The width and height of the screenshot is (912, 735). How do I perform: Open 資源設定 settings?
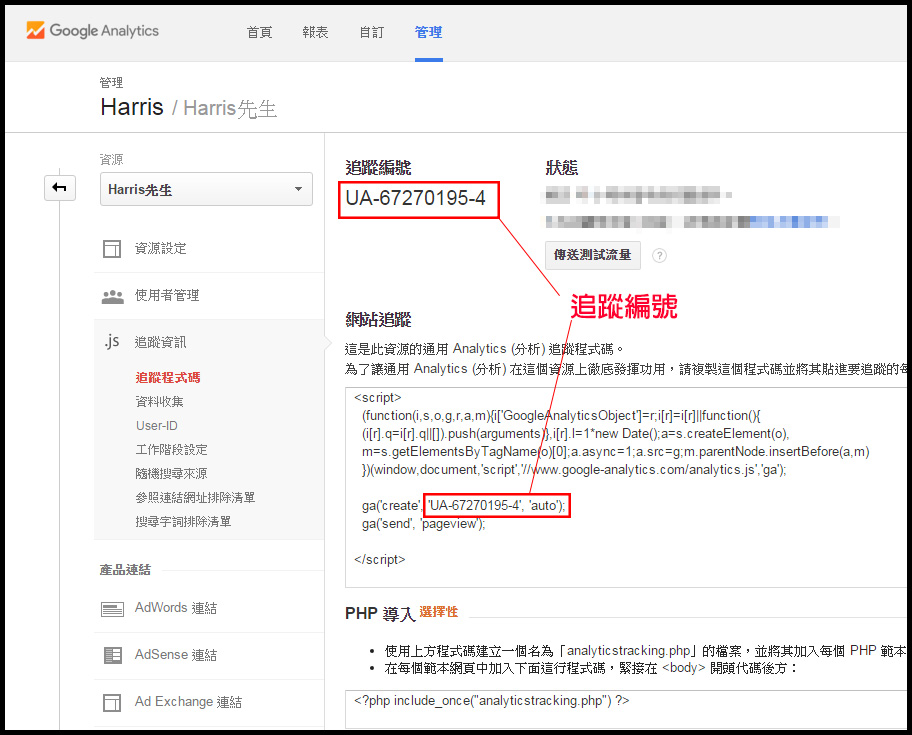point(161,249)
